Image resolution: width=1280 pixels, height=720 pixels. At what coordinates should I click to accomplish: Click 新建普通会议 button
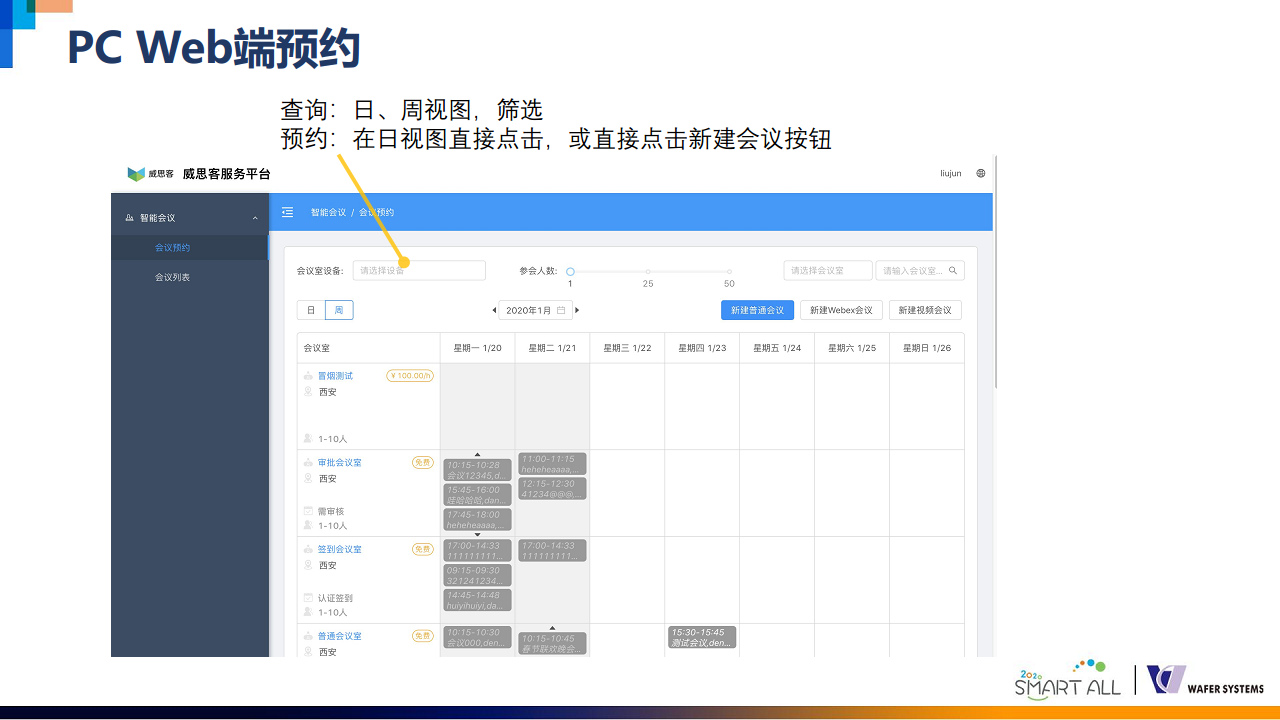[757, 310]
